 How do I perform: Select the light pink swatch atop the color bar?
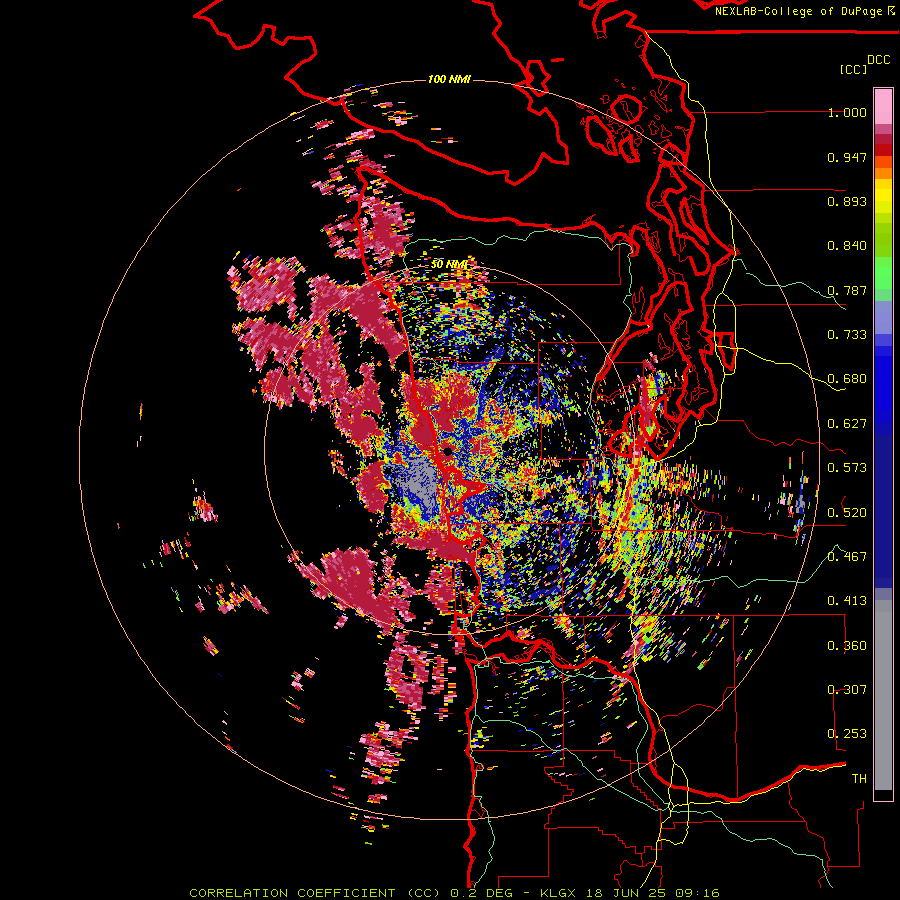[883, 106]
